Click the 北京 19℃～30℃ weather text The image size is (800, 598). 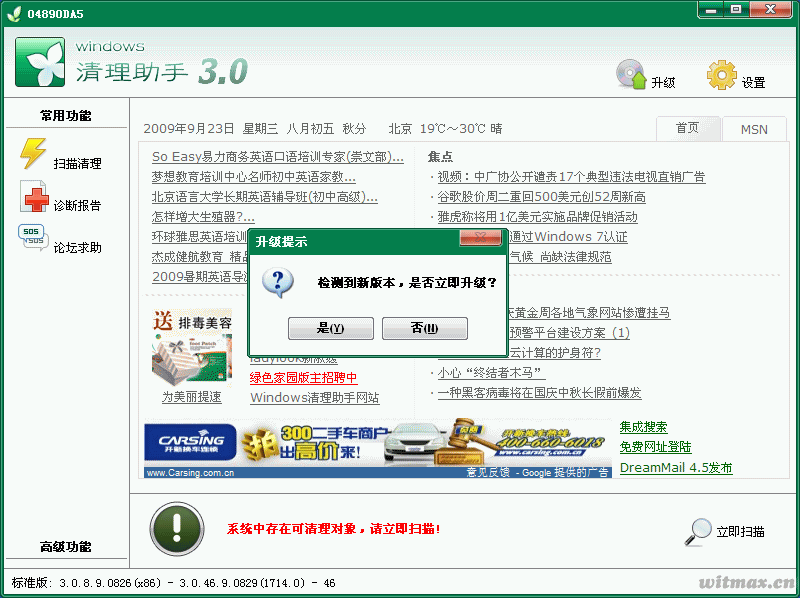(445, 128)
